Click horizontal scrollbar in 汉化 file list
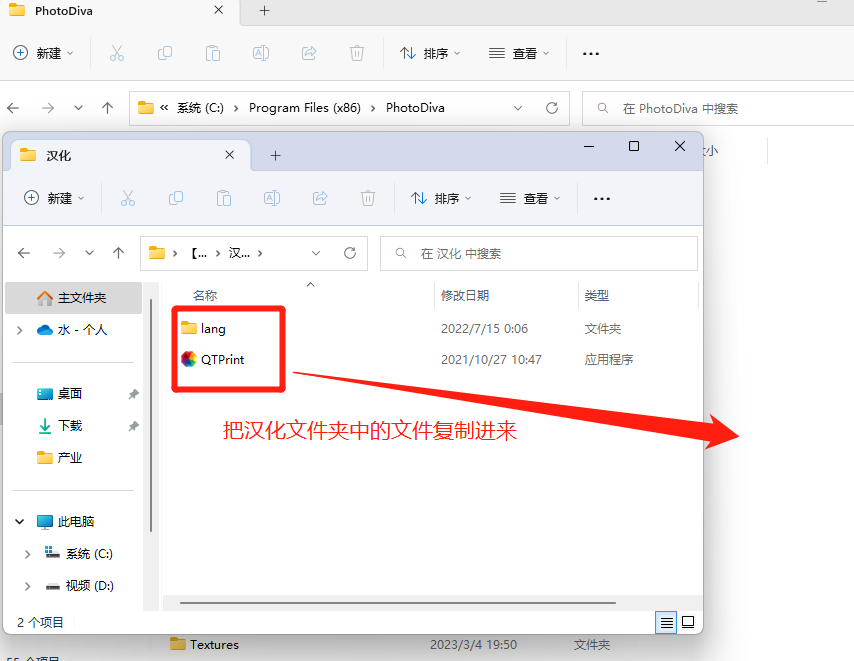854x661 pixels. click(x=398, y=603)
